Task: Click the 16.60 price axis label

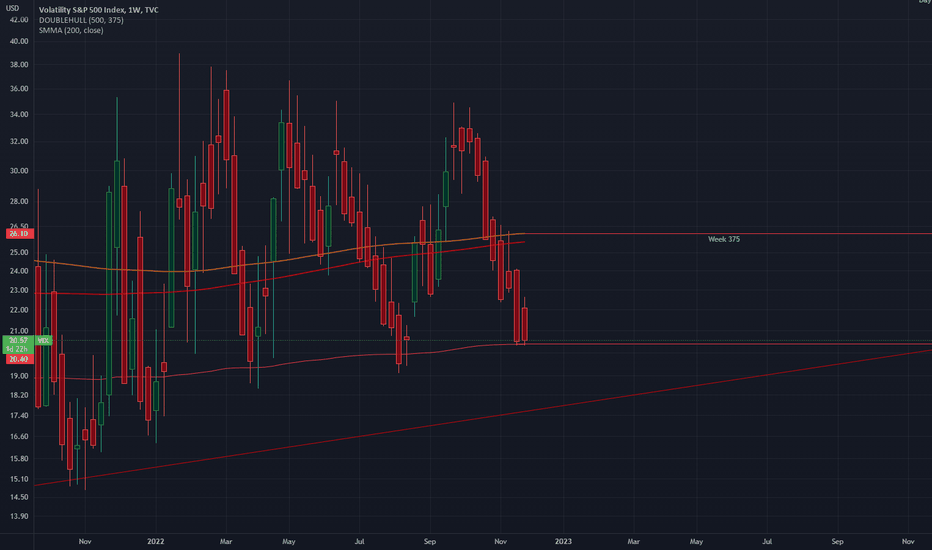Action: [x=19, y=436]
